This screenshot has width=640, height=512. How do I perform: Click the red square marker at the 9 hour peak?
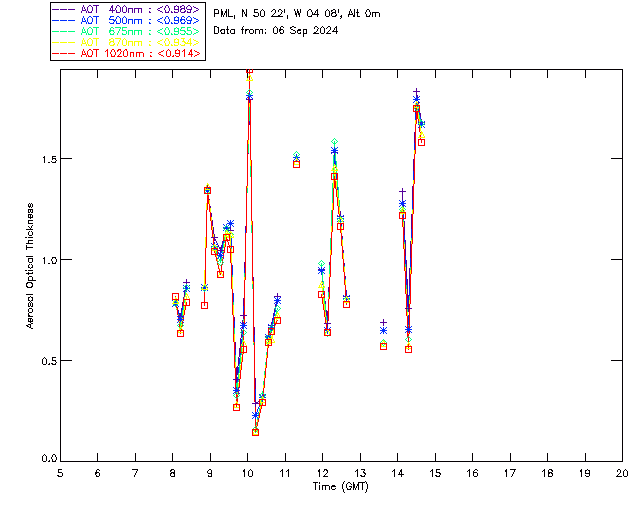pos(207,191)
